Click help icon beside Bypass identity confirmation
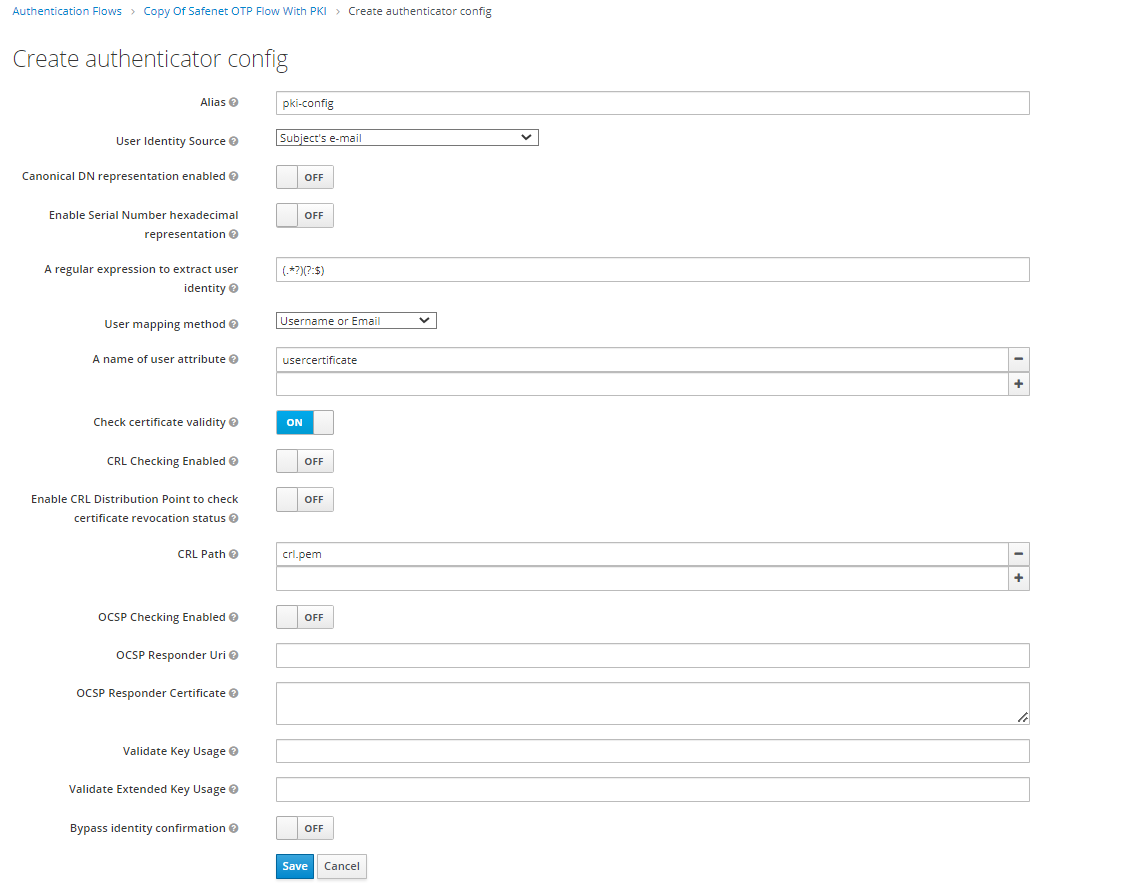The height and width of the screenshot is (891, 1124). pyautogui.click(x=234, y=829)
